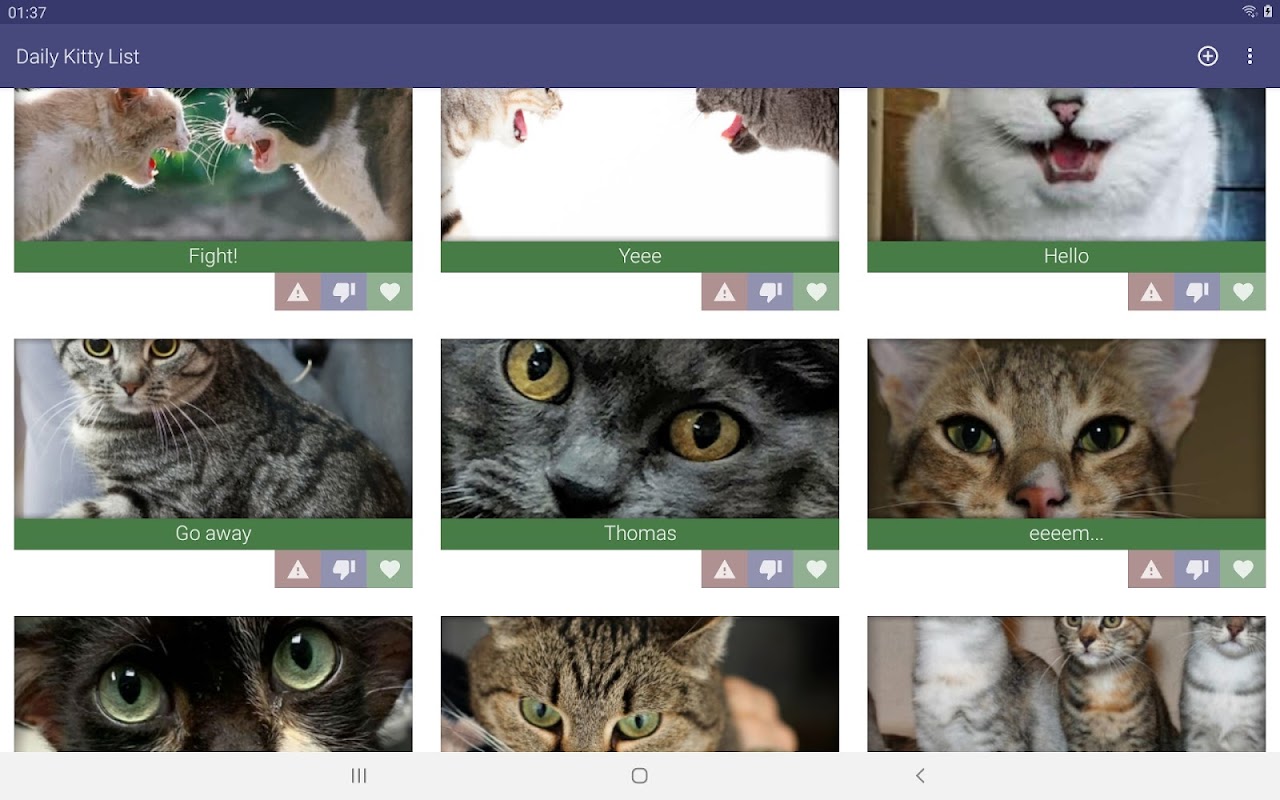Thumbs down the eeeem... kitty
This screenshot has width=1280, height=800.
pyautogui.click(x=1197, y=569)
